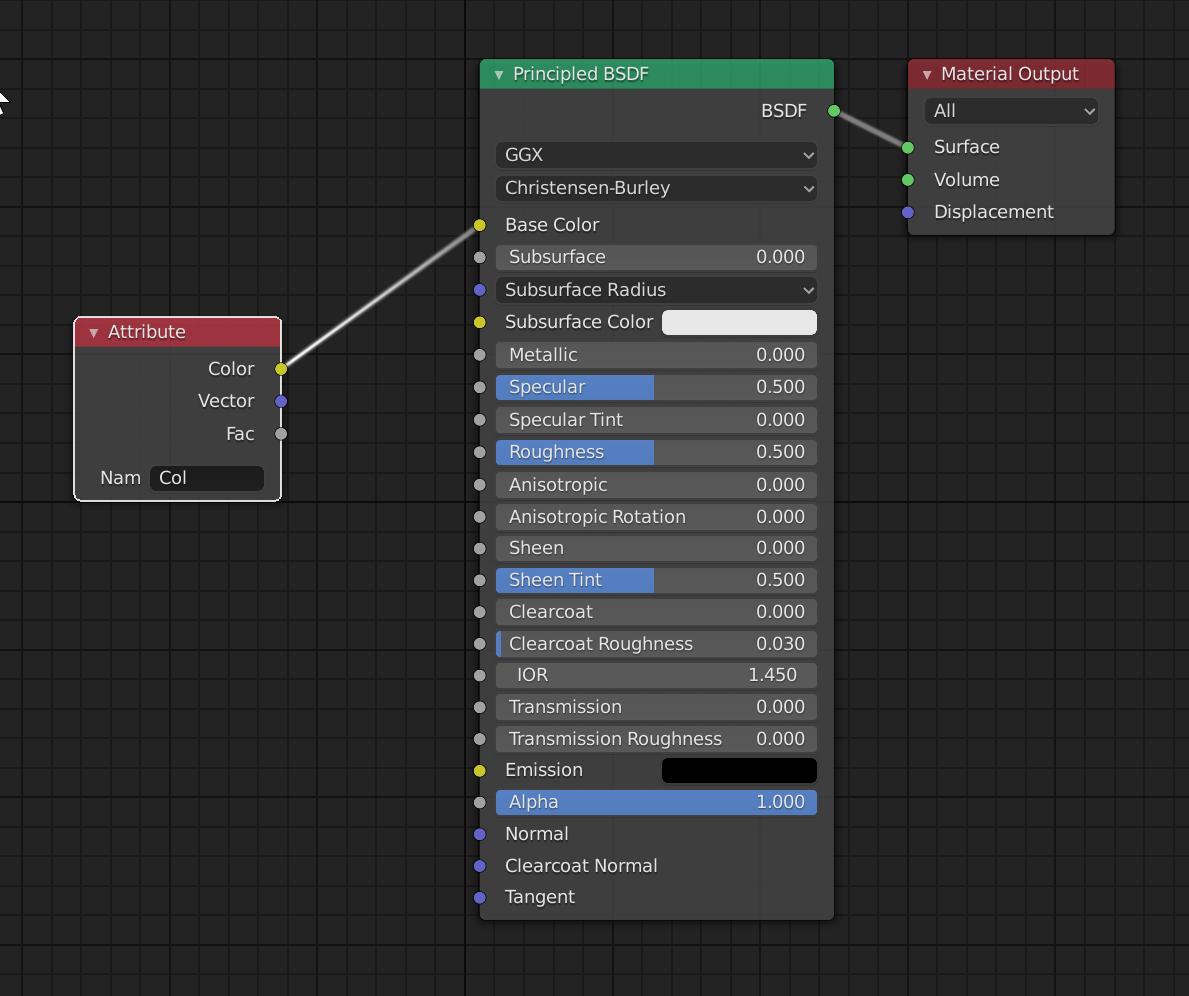The height and width of the screenshot is (996, 1189).
Task: Click the Normal input socket
Action: tap(479, 834)
